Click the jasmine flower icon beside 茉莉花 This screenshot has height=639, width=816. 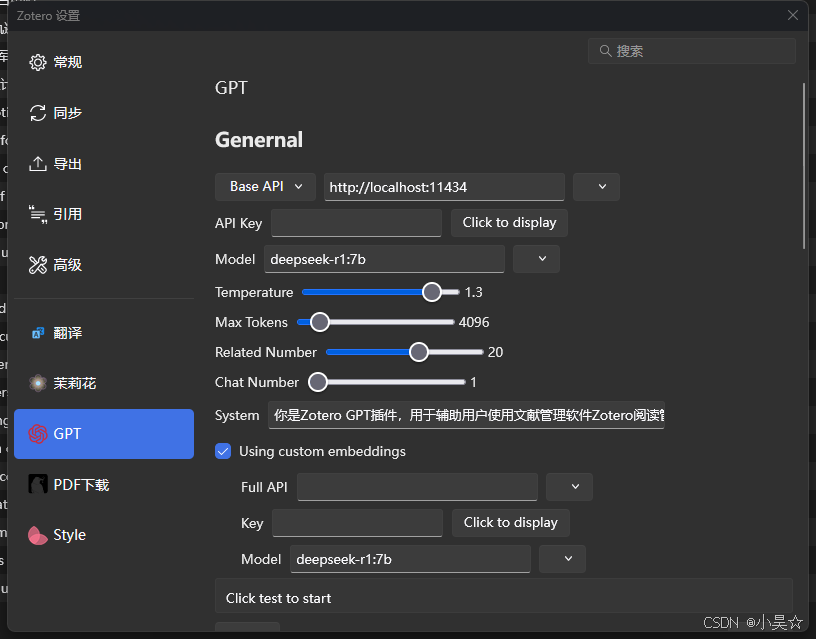[x=37, y=384]
